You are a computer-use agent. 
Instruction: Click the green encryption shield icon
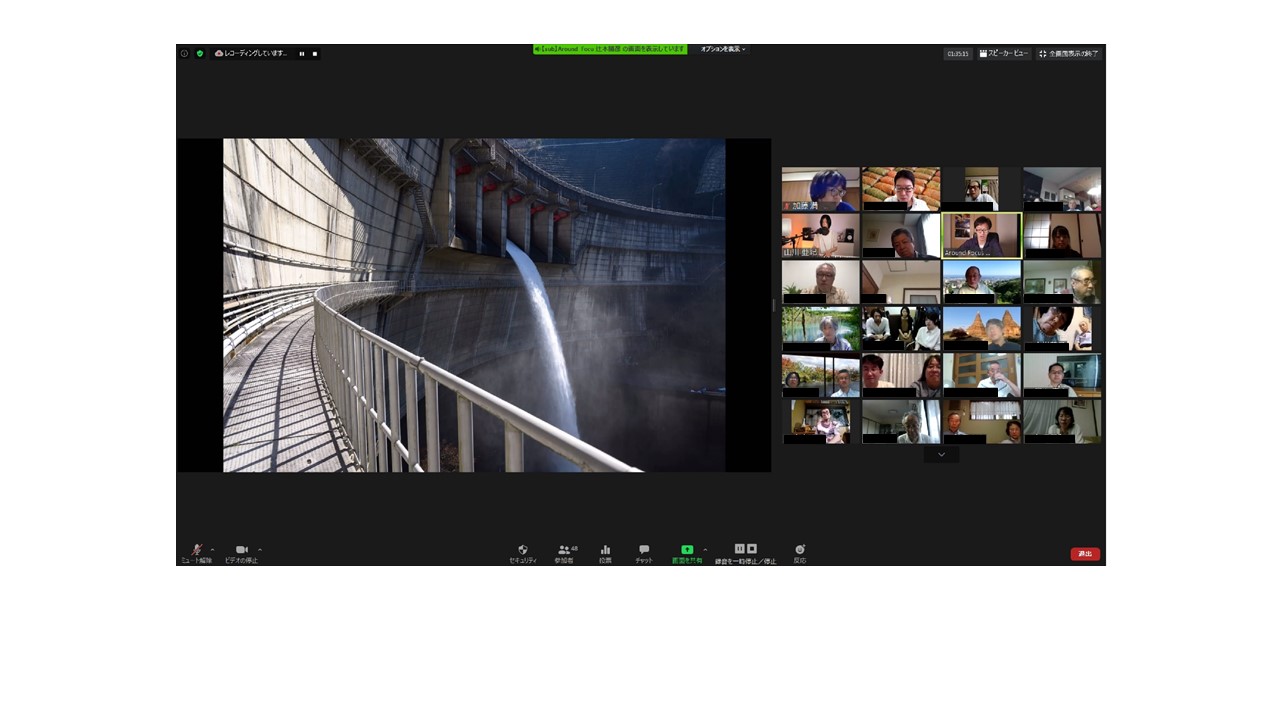[x=200, y=53]
